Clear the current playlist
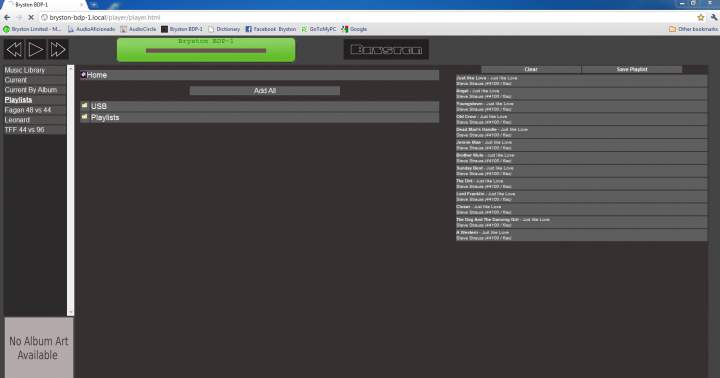The height and width of the screenshot is (378, 720). click(x=531, y=69)
